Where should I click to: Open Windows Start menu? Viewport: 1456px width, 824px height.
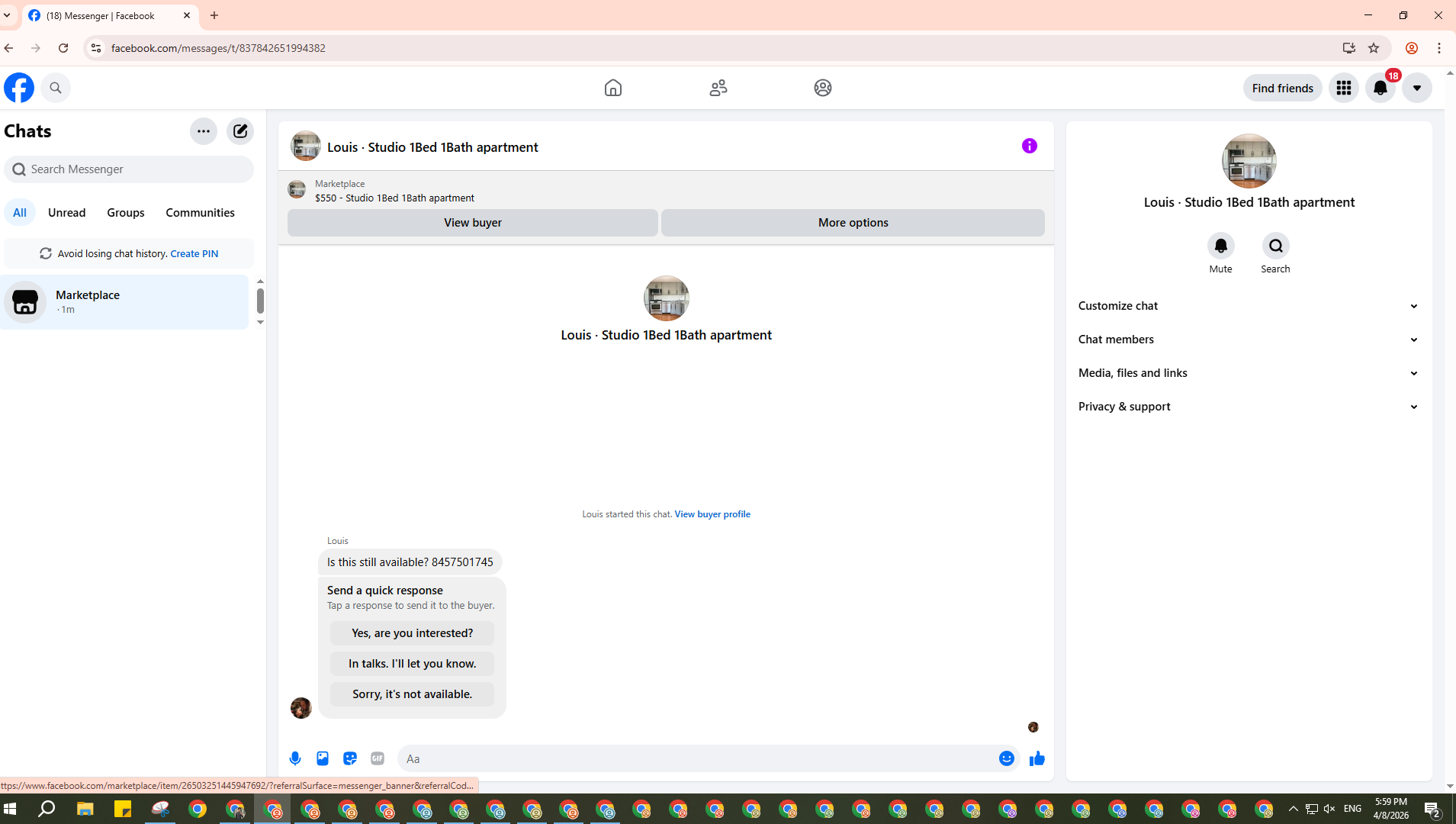[x=10, y=809]
